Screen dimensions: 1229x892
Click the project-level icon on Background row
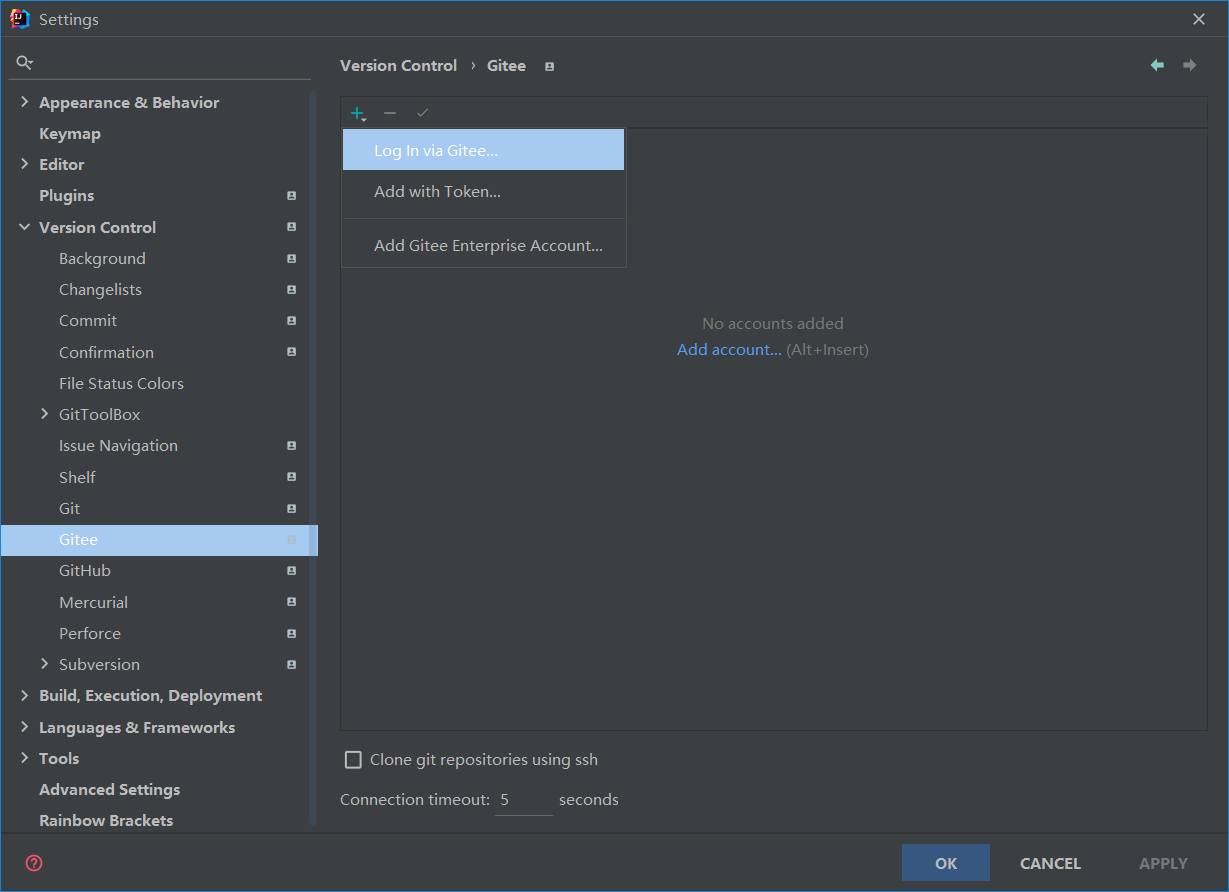(x=291, y=259)
